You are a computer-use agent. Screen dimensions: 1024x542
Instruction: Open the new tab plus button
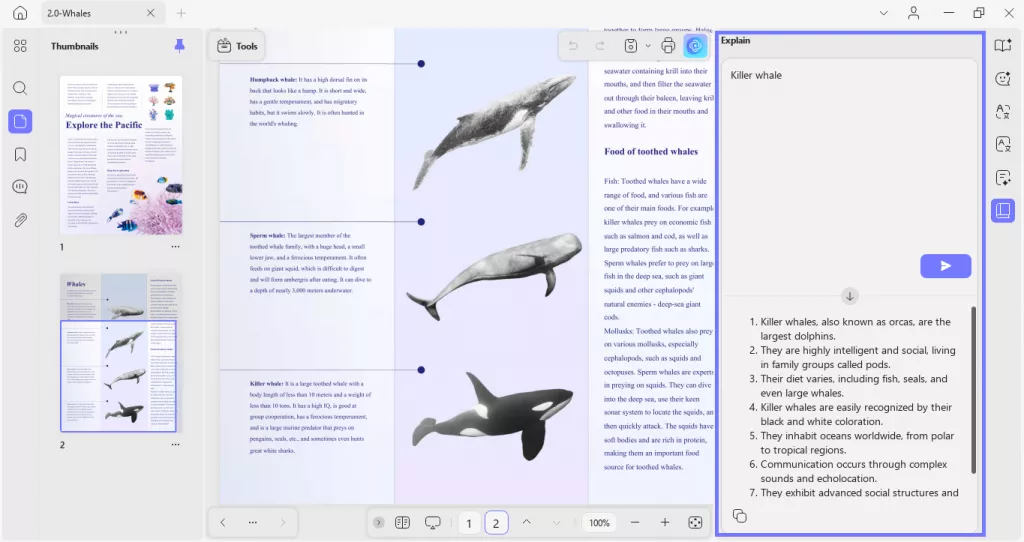pos(181,13)
